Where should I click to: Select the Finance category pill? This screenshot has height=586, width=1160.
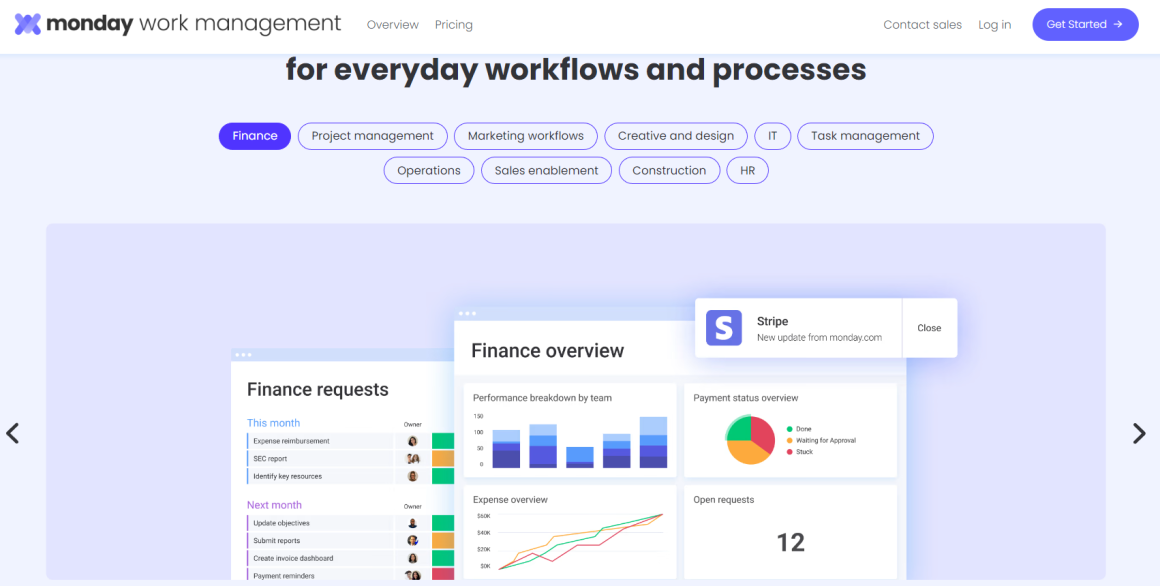click(x=254, y=136)
